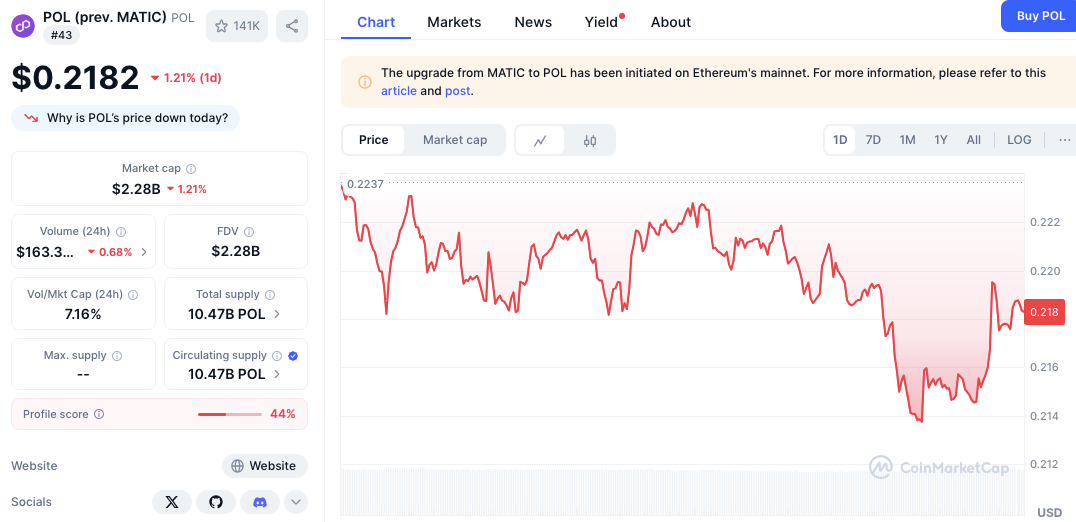Expand more socials chevron
The image size is (1076, 522).
tap(296, 502)
